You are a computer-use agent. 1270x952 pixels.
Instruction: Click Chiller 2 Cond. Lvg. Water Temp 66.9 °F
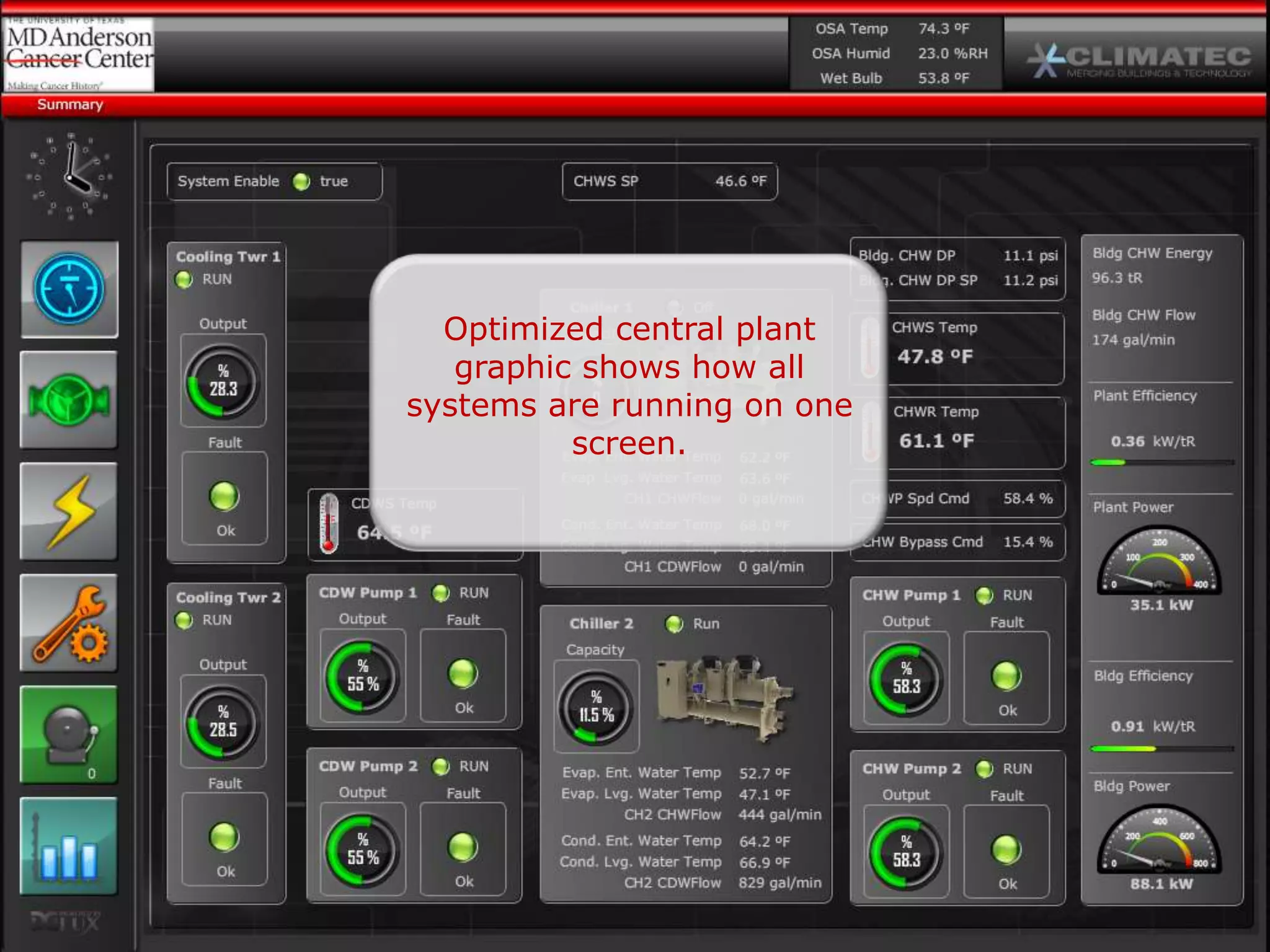coord(765,863)
